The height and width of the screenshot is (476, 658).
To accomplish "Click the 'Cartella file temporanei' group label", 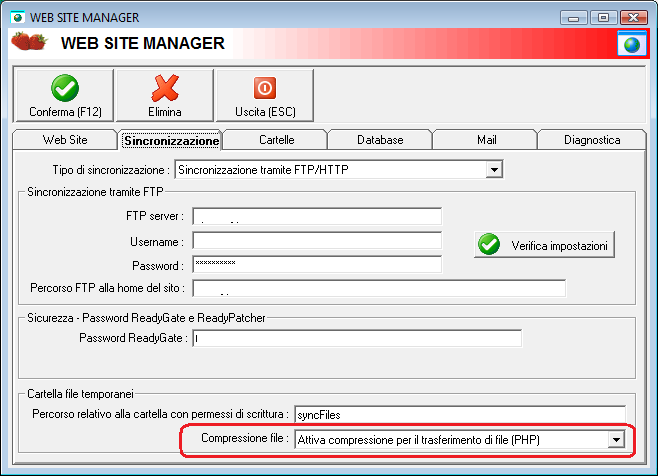I will click(80, 394).
